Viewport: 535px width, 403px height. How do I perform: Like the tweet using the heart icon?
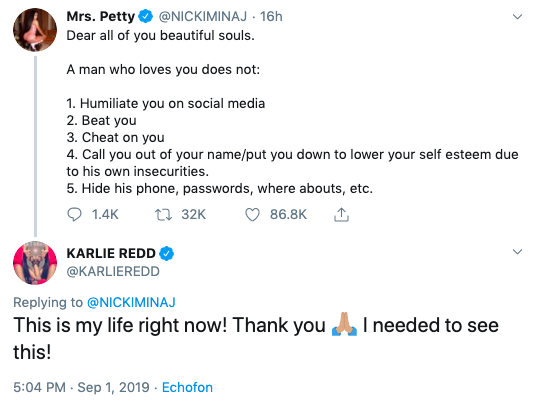(252, 215)
